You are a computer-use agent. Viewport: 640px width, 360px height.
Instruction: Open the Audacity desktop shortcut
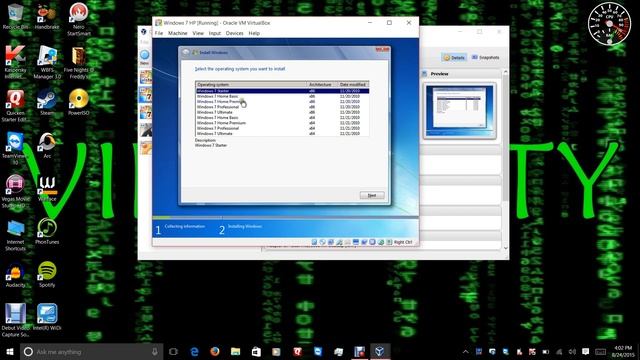coord(16,274)
